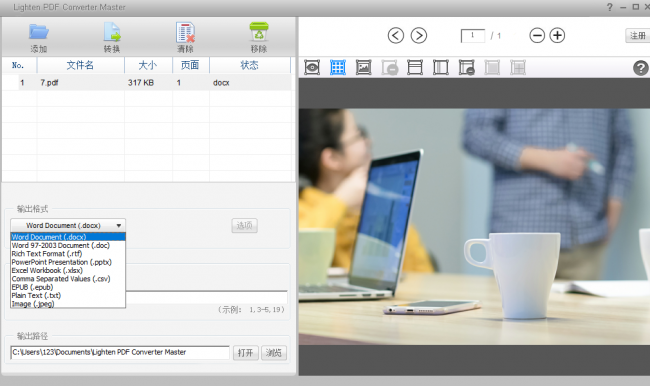Click the Remove (移除) recycle bin icon
Image resolution: width=650 pixels, height=386 pixels.
click(259, 32)
